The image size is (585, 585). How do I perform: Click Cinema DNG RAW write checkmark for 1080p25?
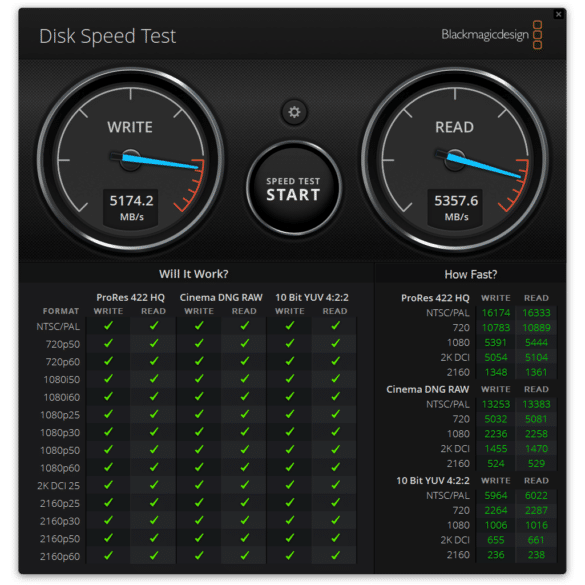[199, 414]
